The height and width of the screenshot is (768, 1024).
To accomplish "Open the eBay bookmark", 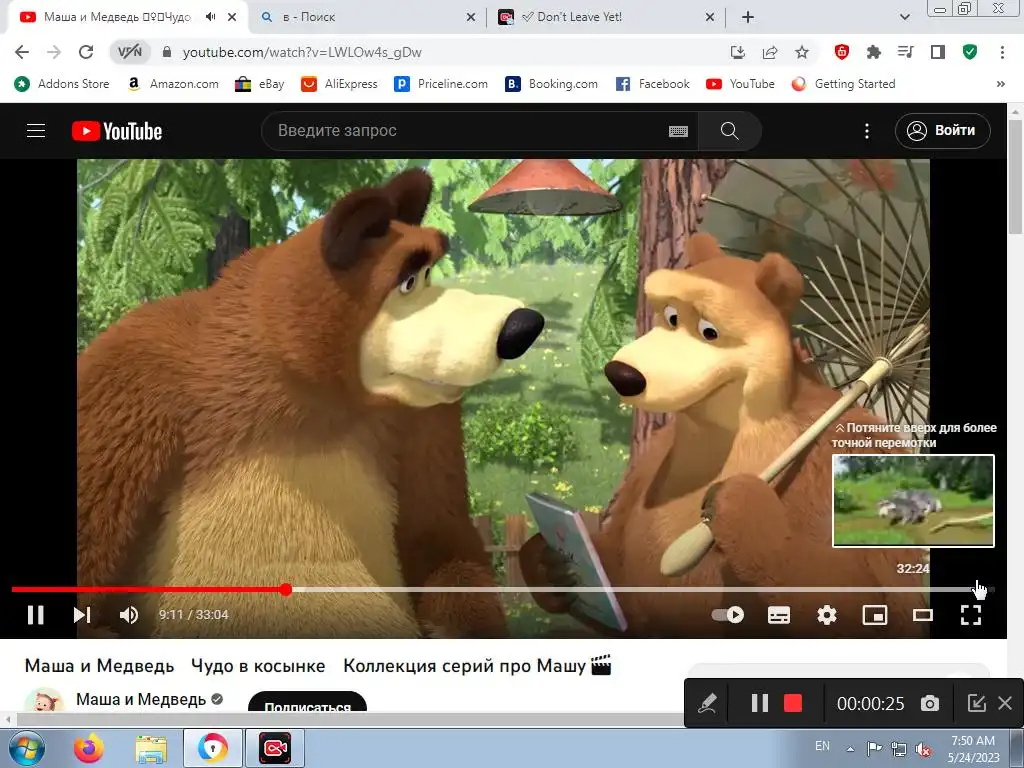I will pyautogui.click(x=260, y=84).
